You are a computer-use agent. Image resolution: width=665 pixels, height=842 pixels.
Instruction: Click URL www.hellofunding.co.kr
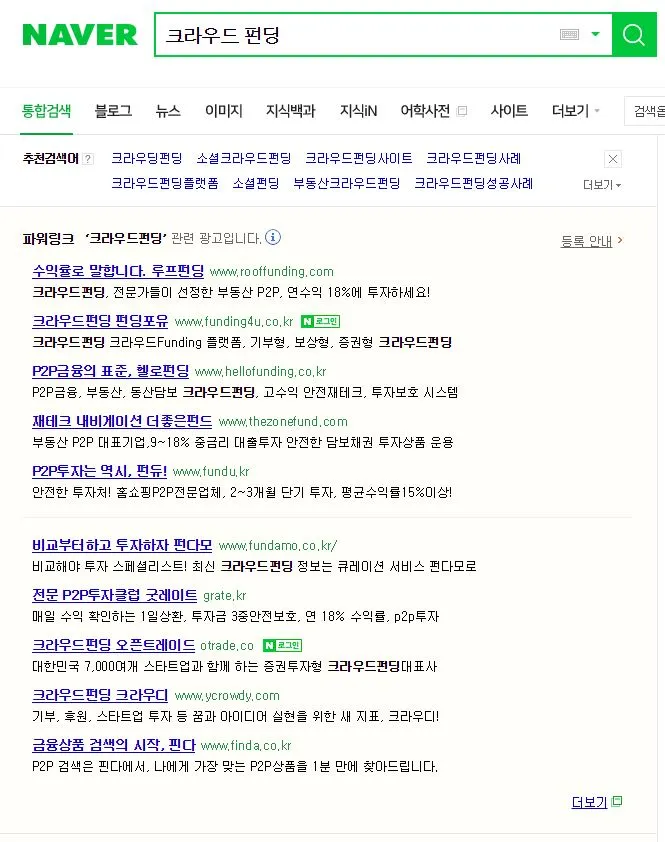[261, 372]
